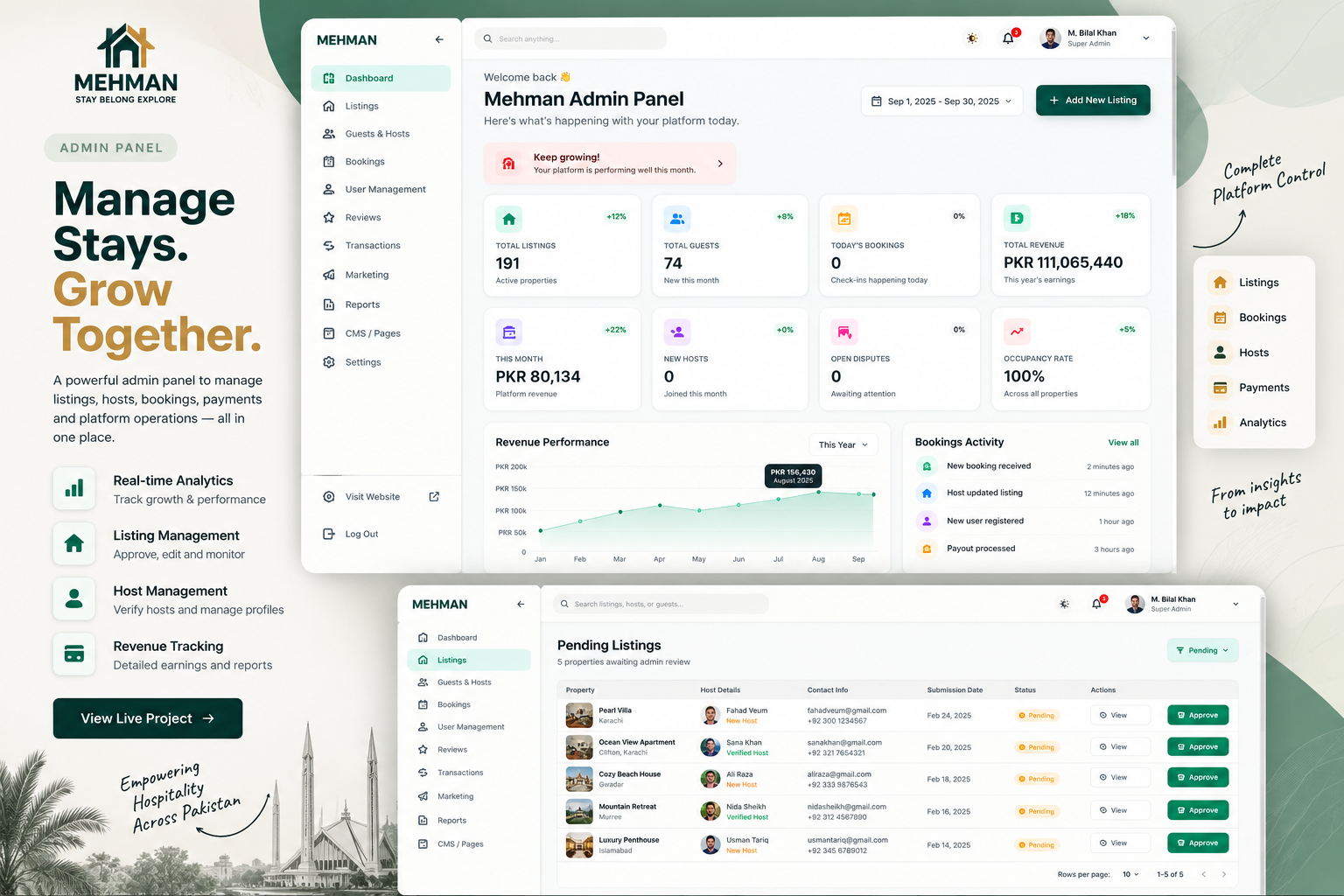Open the Keep growing banner arrow
Screen dimensions: 1344x896
coord(720,164)
